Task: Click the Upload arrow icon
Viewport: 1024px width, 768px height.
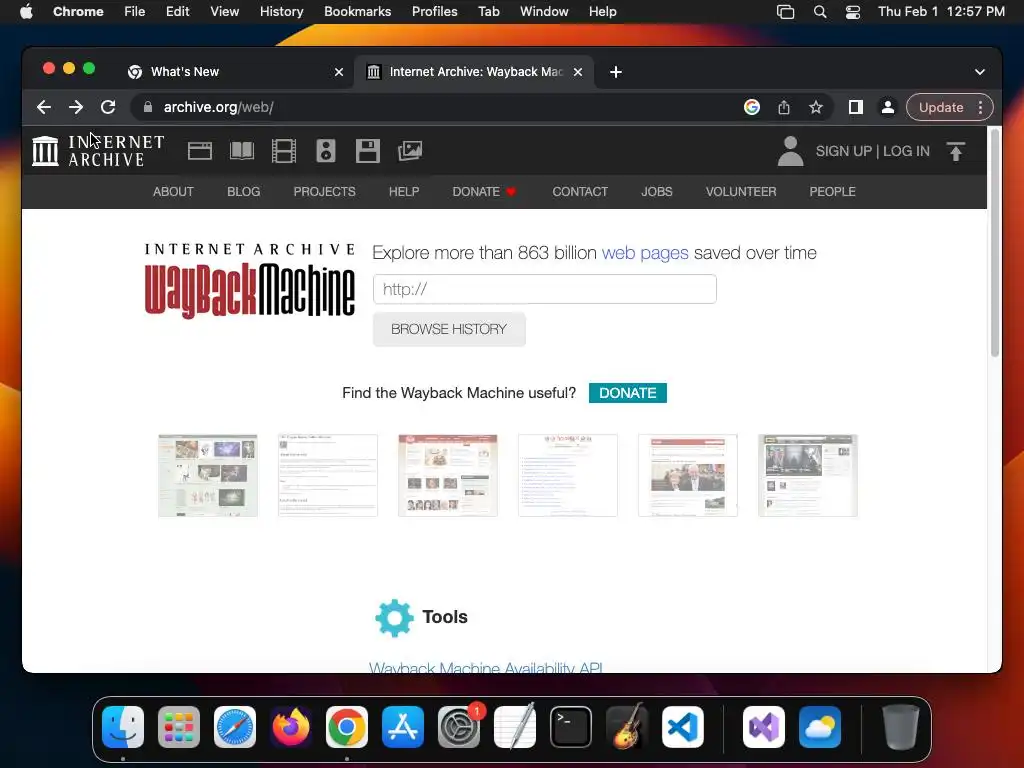Action: pos(956,152)
